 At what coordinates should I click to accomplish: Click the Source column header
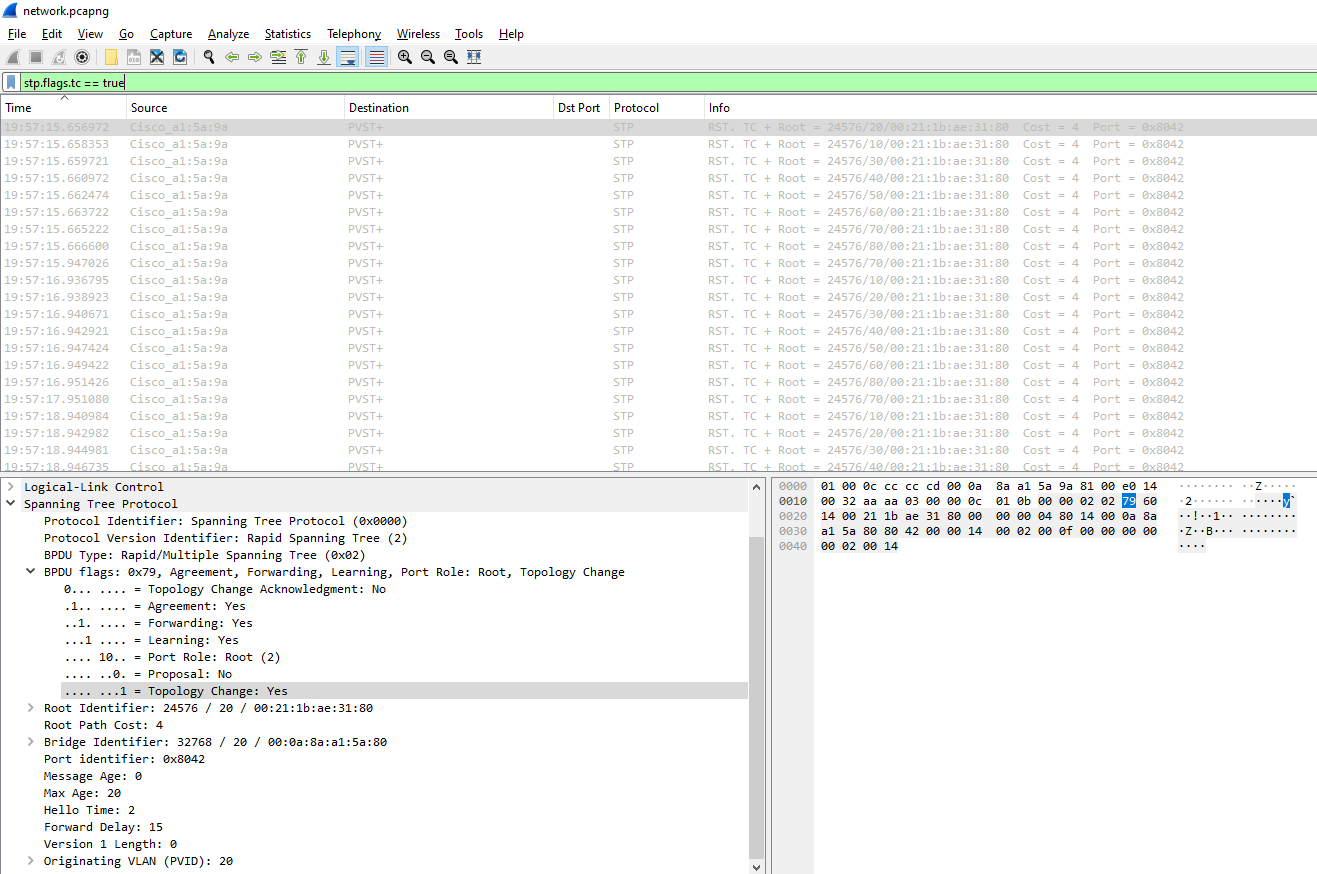click(x=150, y=108)
